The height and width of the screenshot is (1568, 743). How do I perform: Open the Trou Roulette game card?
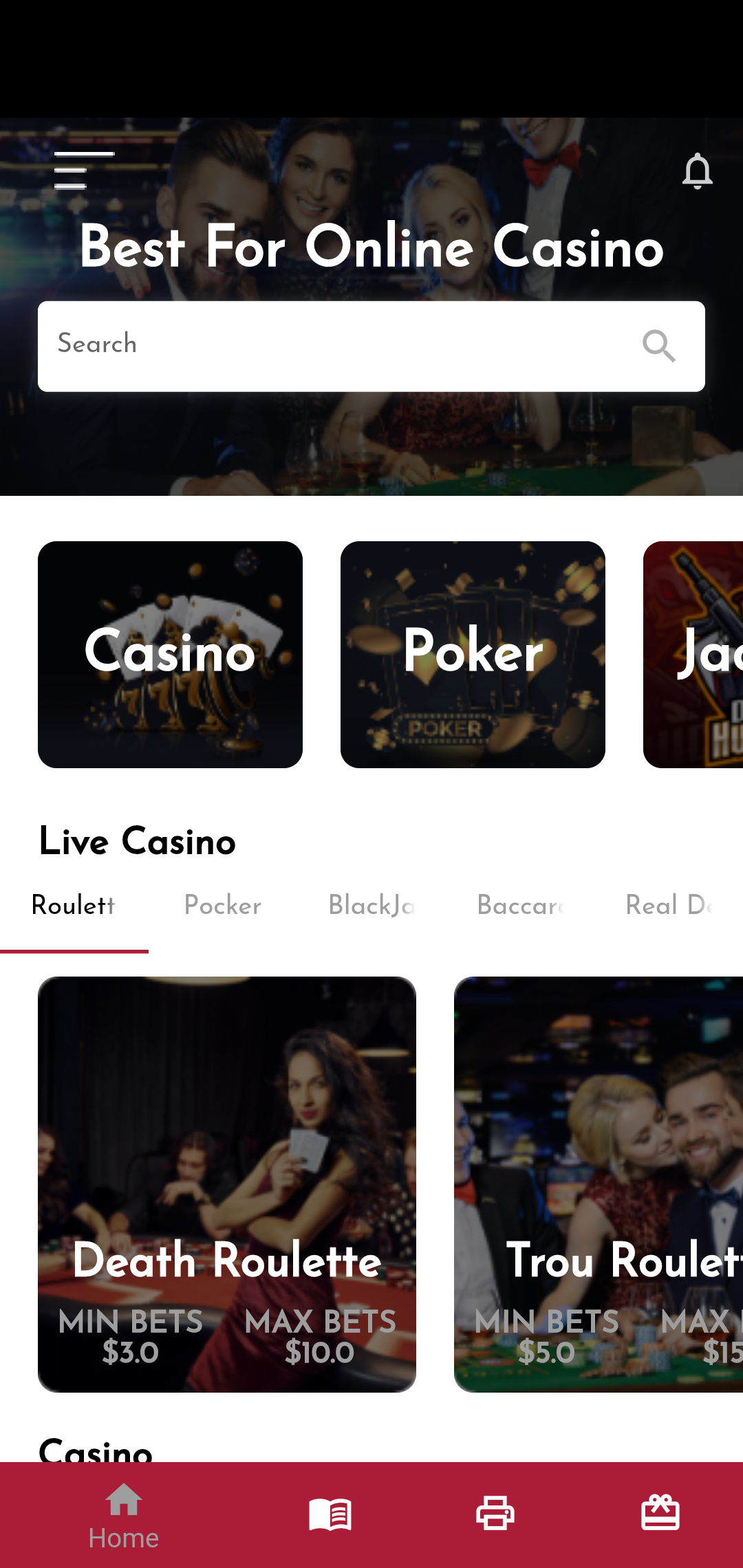(599, 1184)
